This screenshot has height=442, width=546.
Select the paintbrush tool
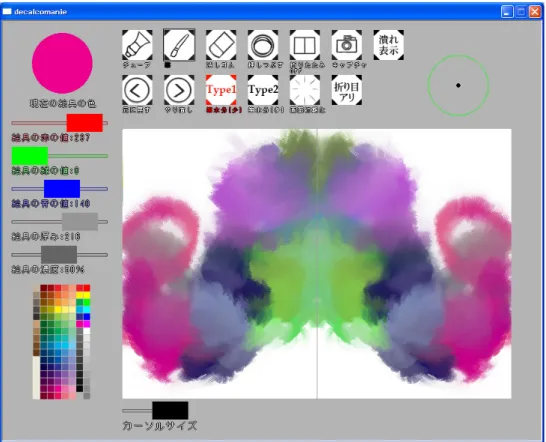[179, 45]
